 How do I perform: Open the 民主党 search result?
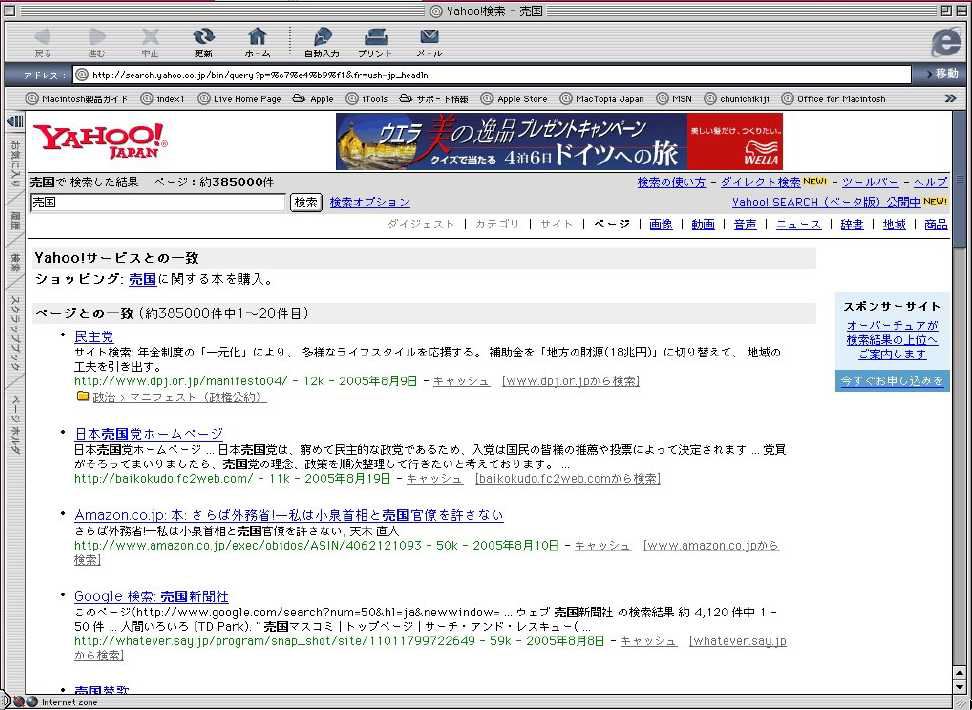pyautogui.click(x=94, y=337)
